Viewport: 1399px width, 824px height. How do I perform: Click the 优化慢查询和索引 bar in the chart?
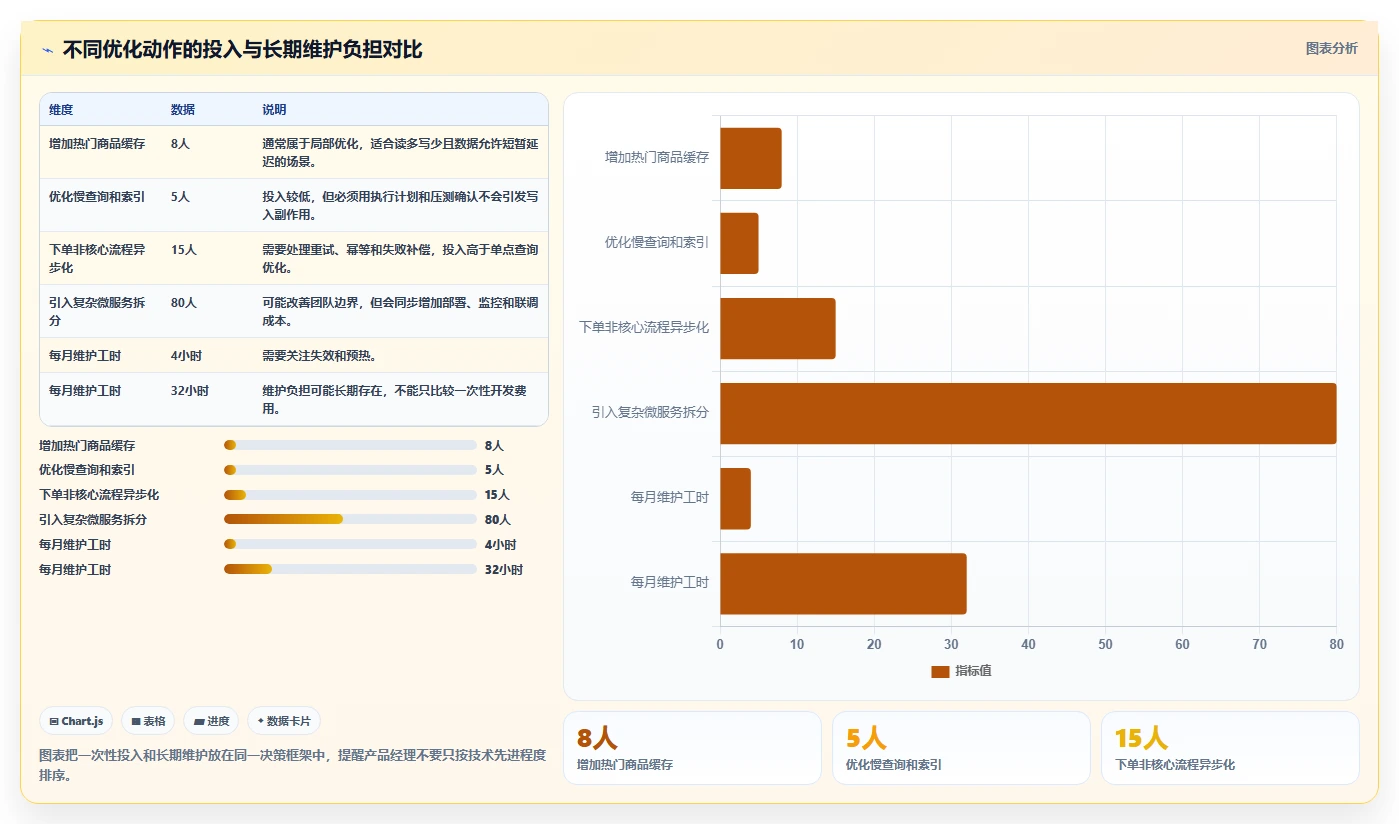(x=739, y=243)
